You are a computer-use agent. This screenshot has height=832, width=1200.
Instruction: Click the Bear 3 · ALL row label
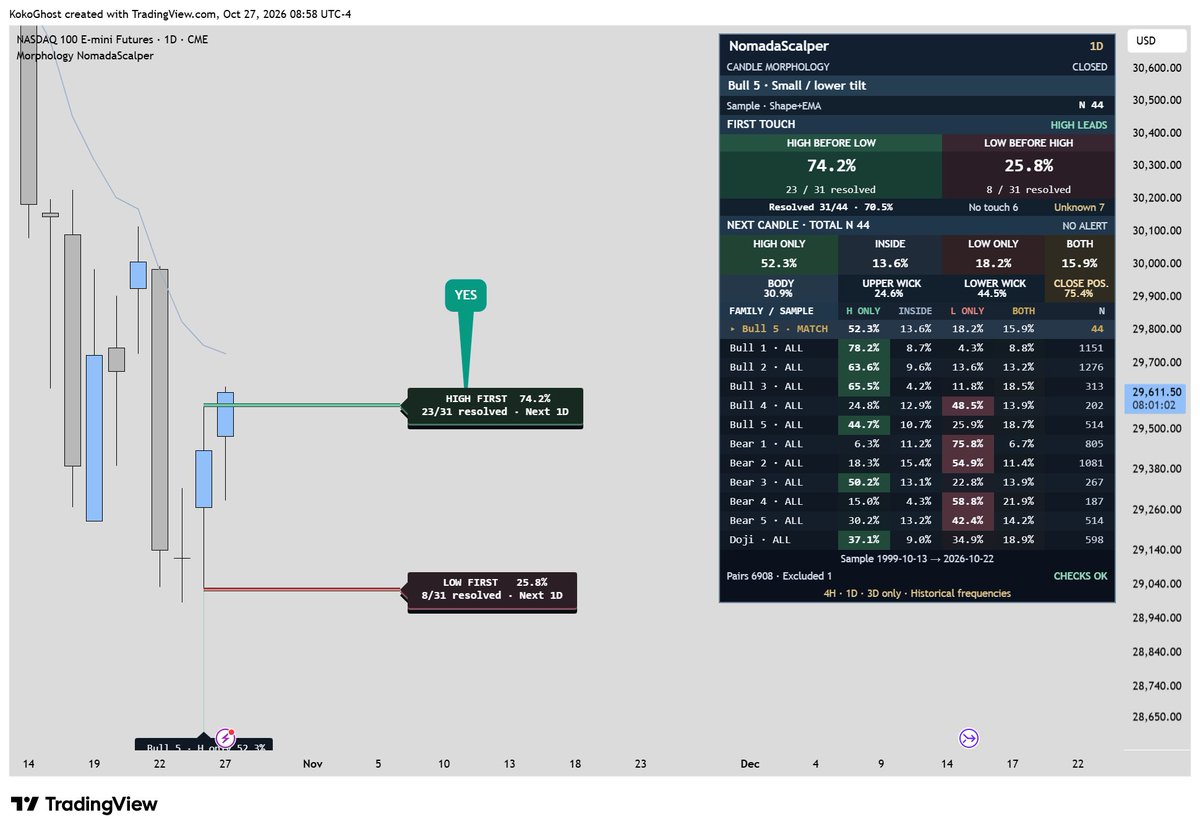(x=766, y=482)
